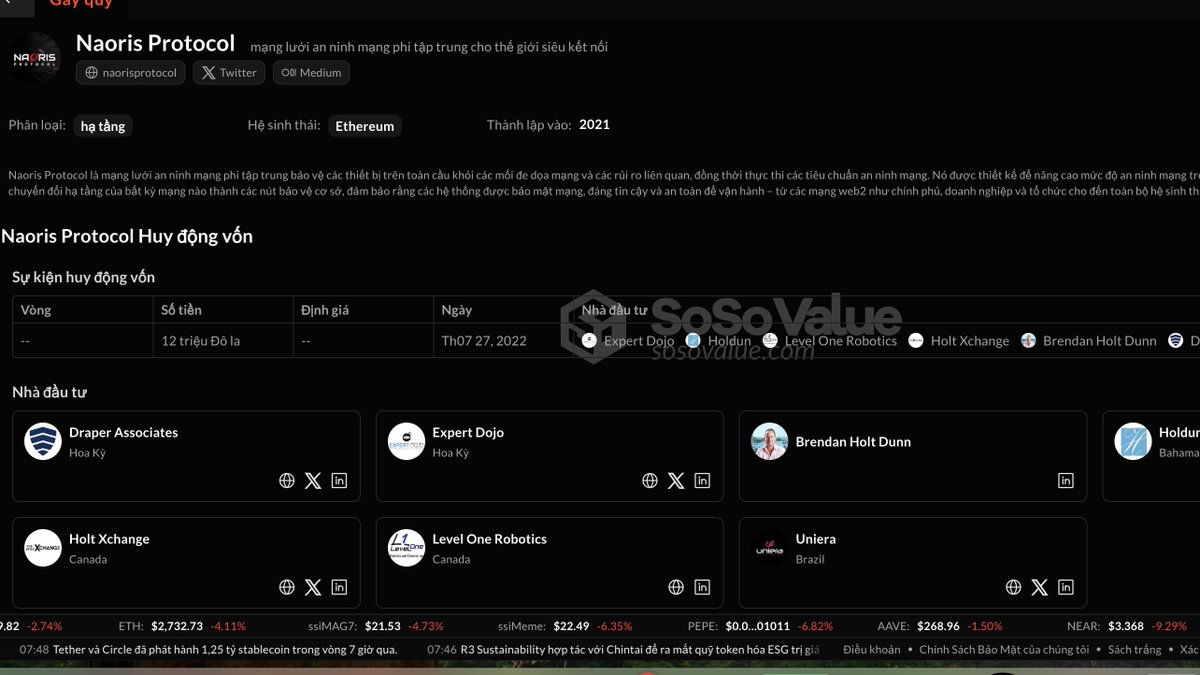1200x675 pixels.
Task: Select Holdun in the funding table row
Action: [x=718, y=341]
